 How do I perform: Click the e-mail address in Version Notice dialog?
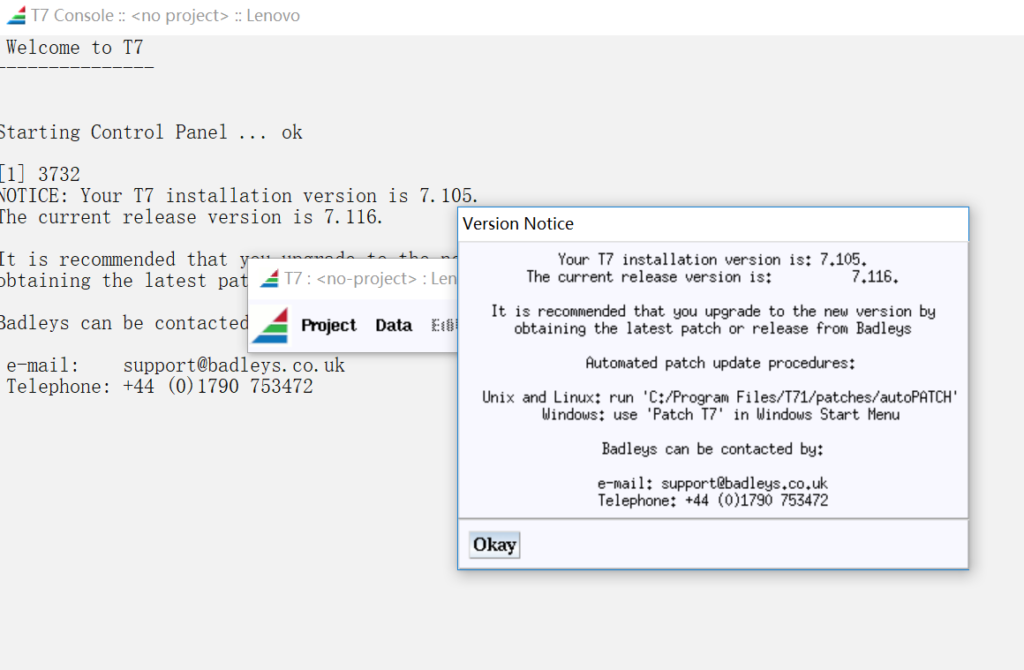pyautogui.click(x=744, y=483)
